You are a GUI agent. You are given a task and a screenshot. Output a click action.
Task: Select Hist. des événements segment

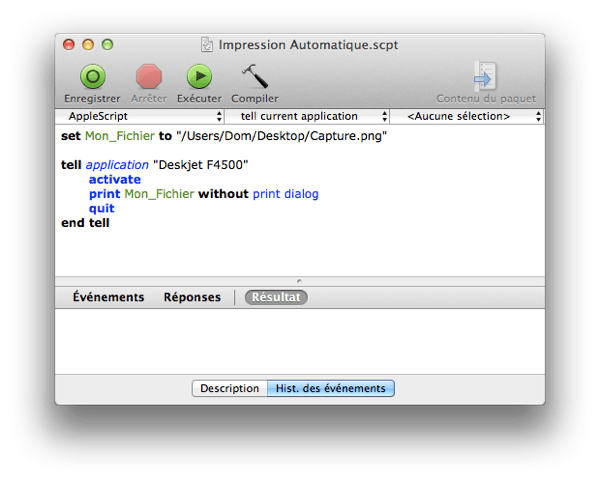coord(331,388)
